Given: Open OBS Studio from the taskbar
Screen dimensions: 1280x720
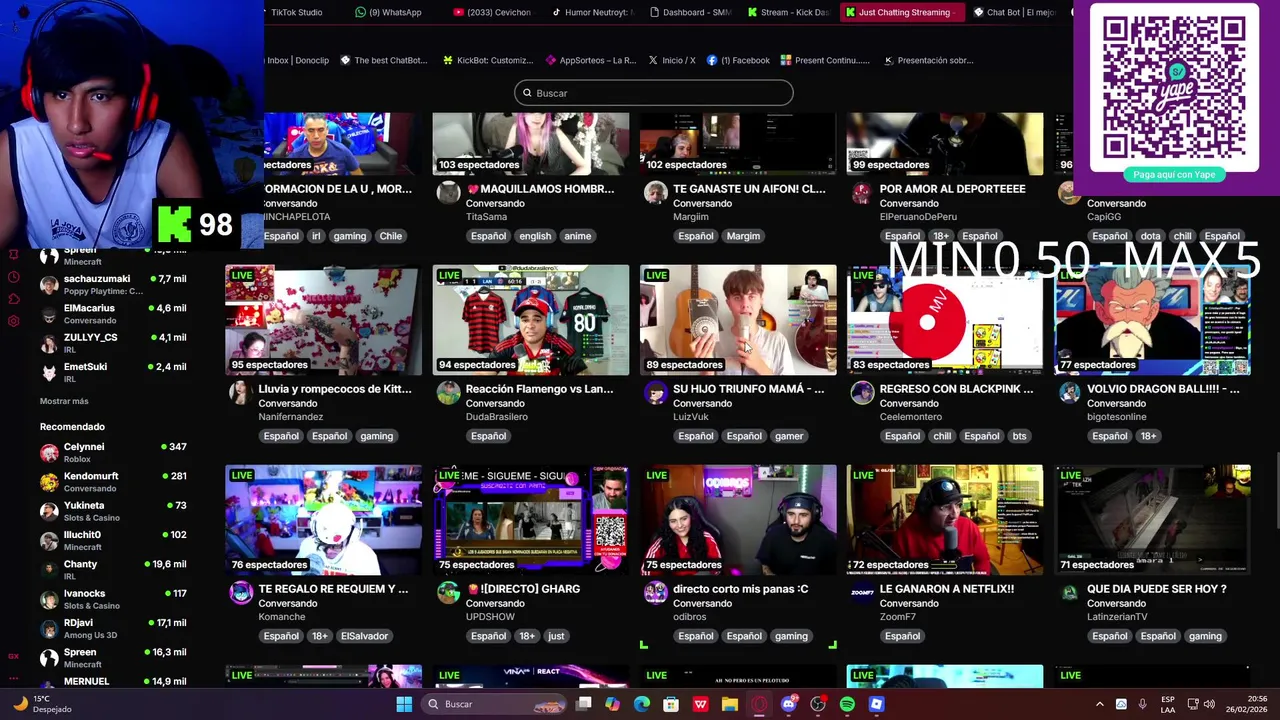Looking at the screenshot, I should pos(818,704).
